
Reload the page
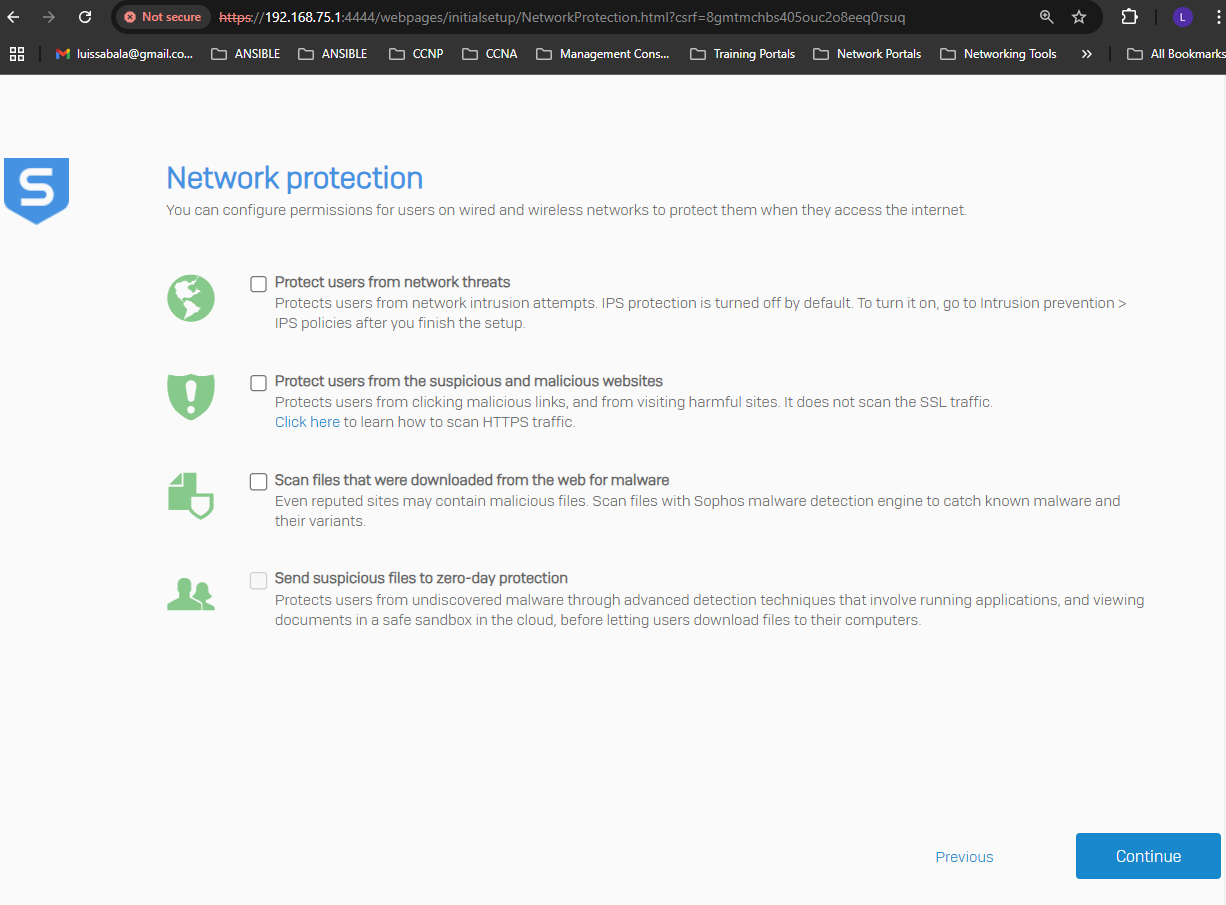click(85, 17)
